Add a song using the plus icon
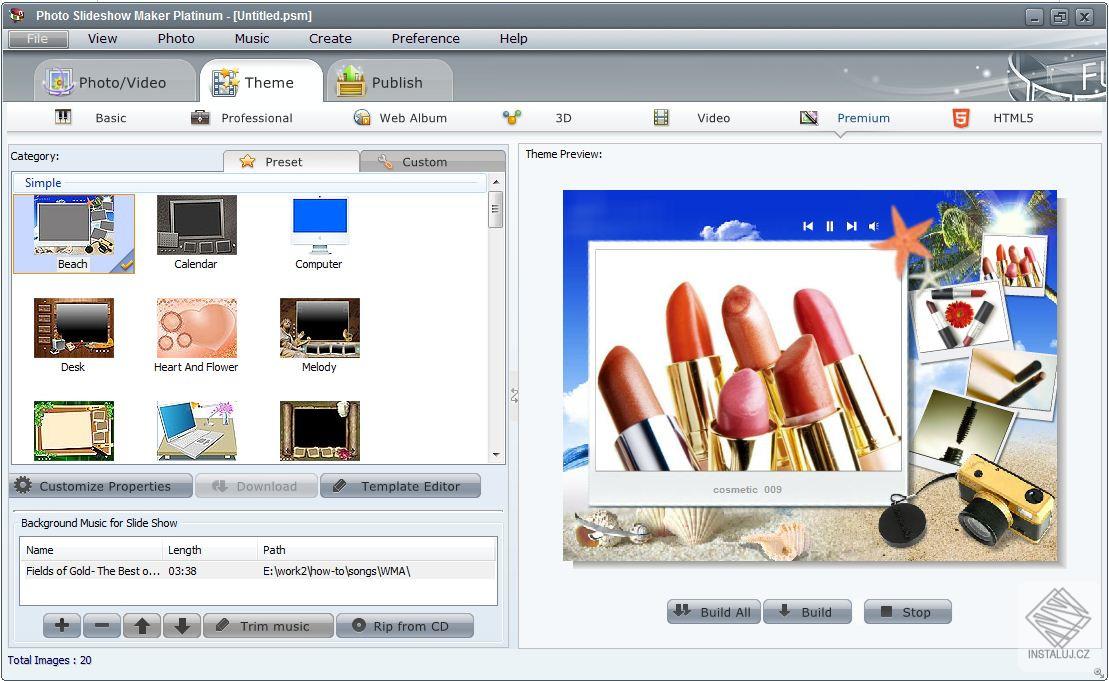 click(61, 625)
